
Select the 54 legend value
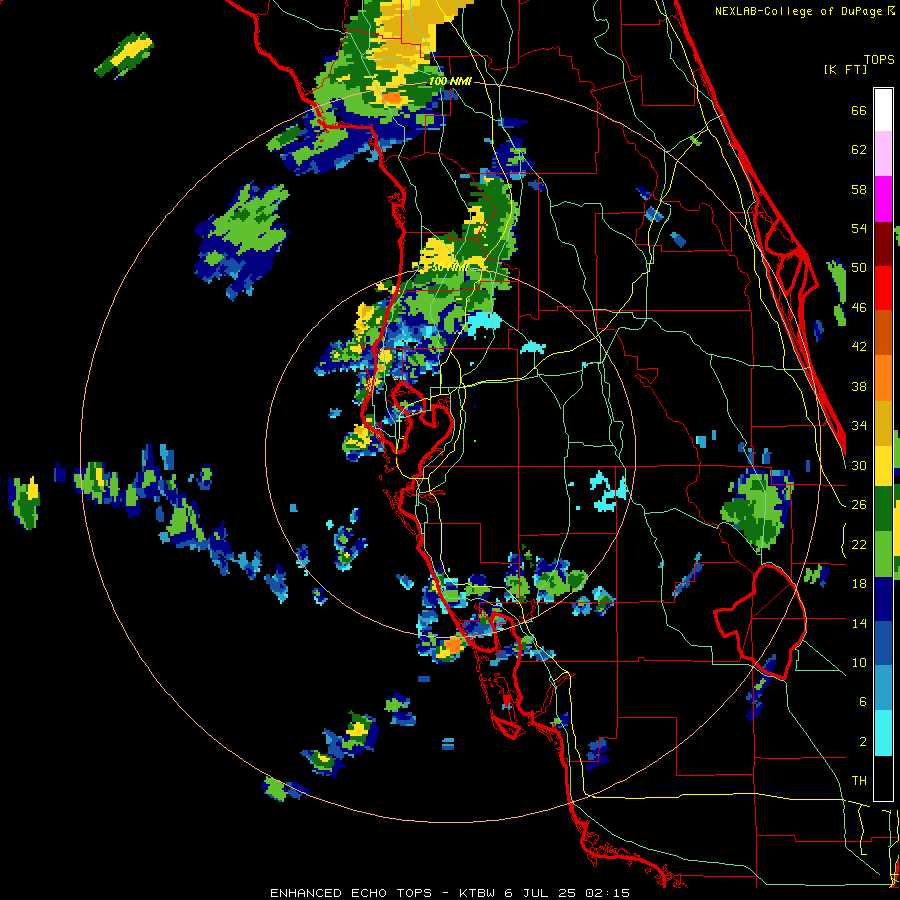(x=859, y=229)
